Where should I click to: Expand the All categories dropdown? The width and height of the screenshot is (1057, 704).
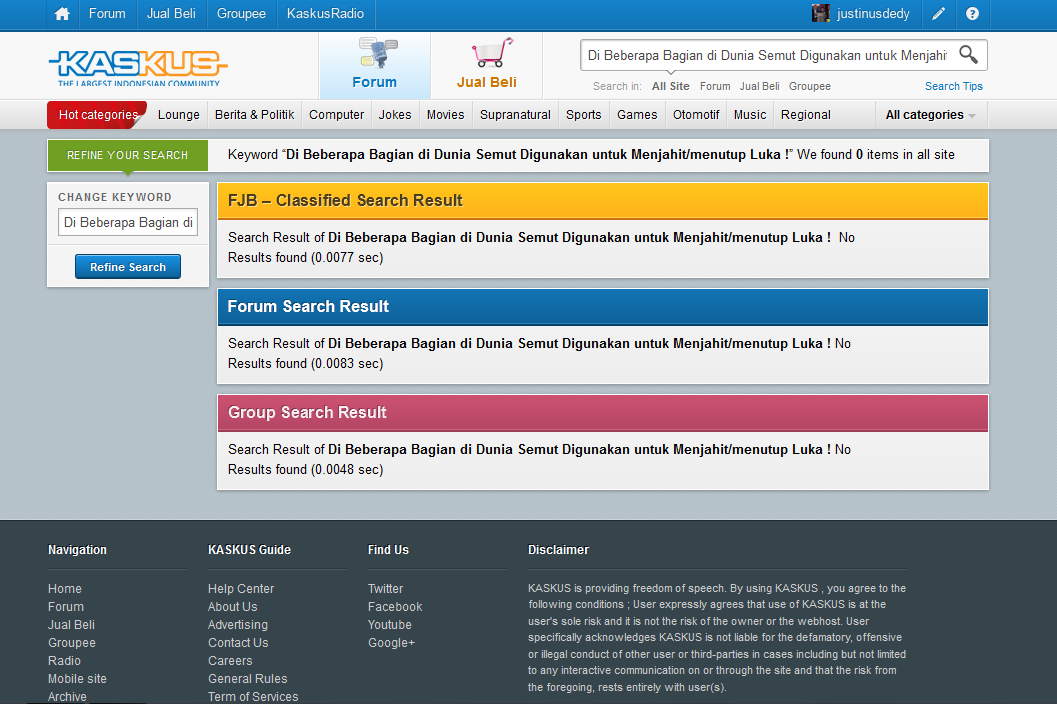pyautogui.click(x=931, y=115)
